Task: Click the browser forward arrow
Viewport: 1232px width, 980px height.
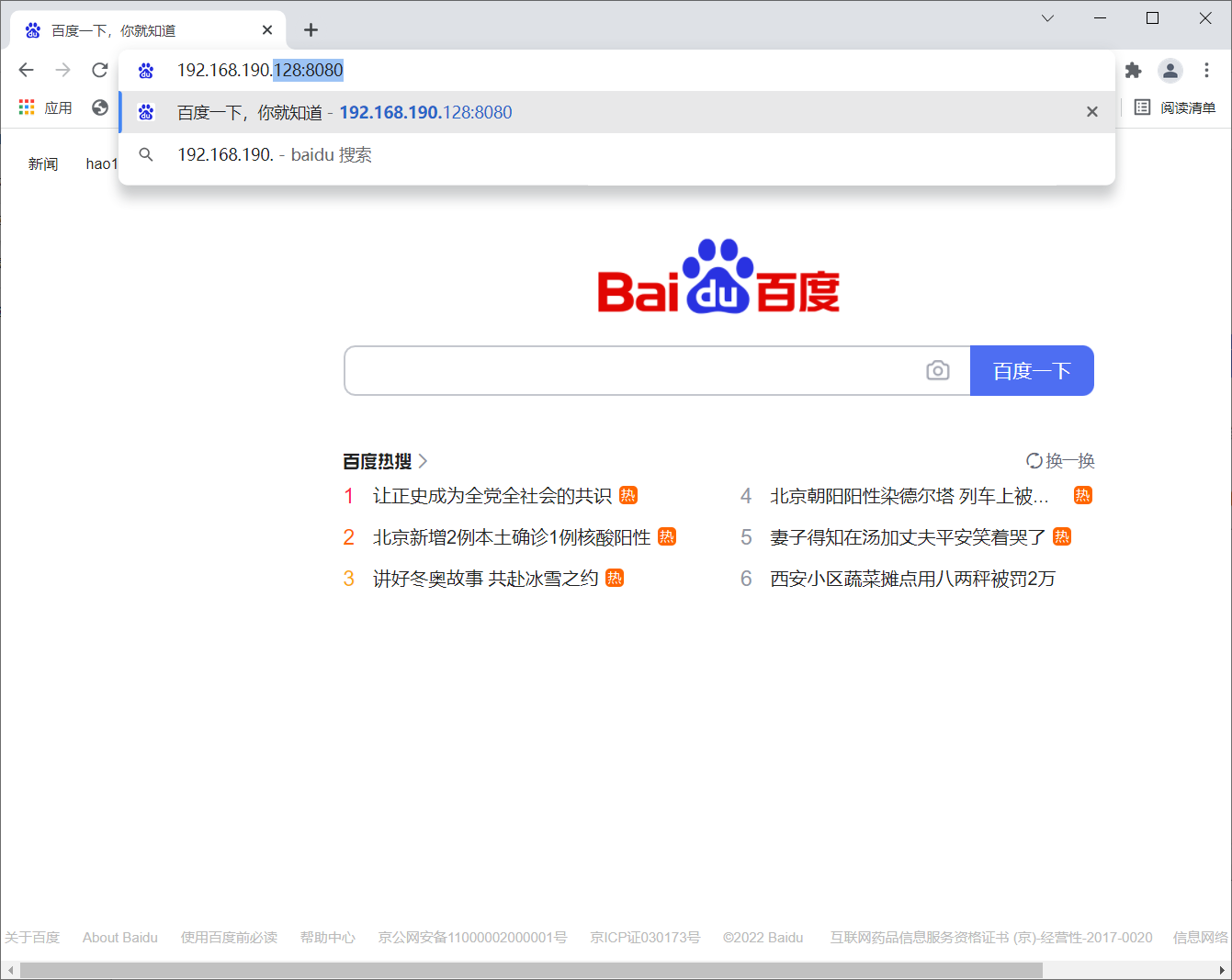Action: click(x=62, y=70)
